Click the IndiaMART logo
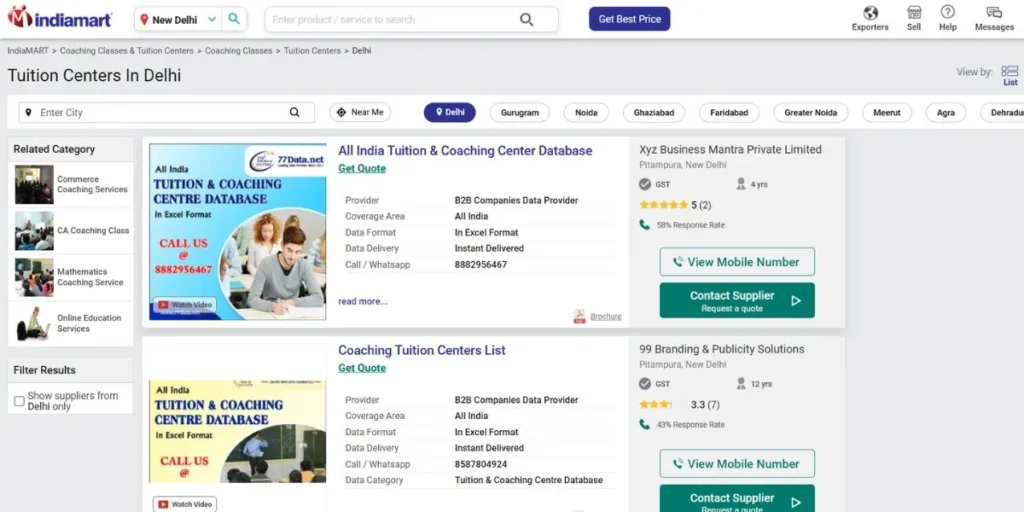 click(59, 18)
